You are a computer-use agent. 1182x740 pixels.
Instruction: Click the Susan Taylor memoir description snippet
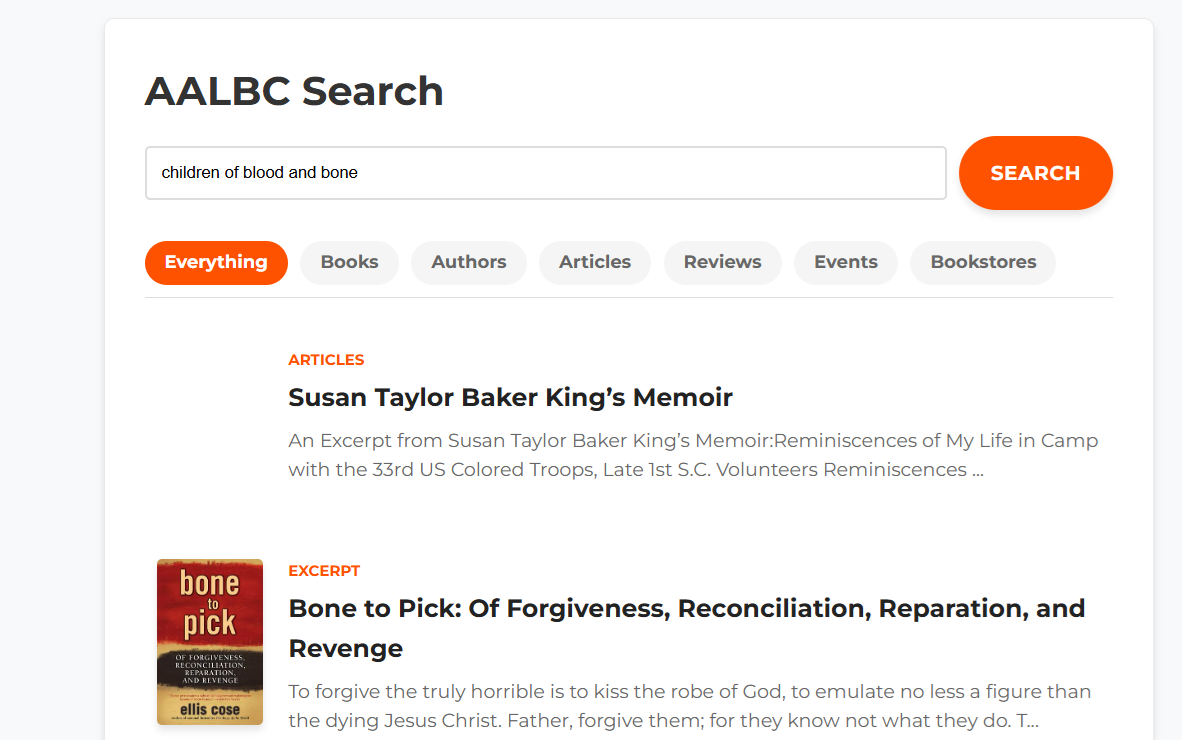[x=693, y=454]
